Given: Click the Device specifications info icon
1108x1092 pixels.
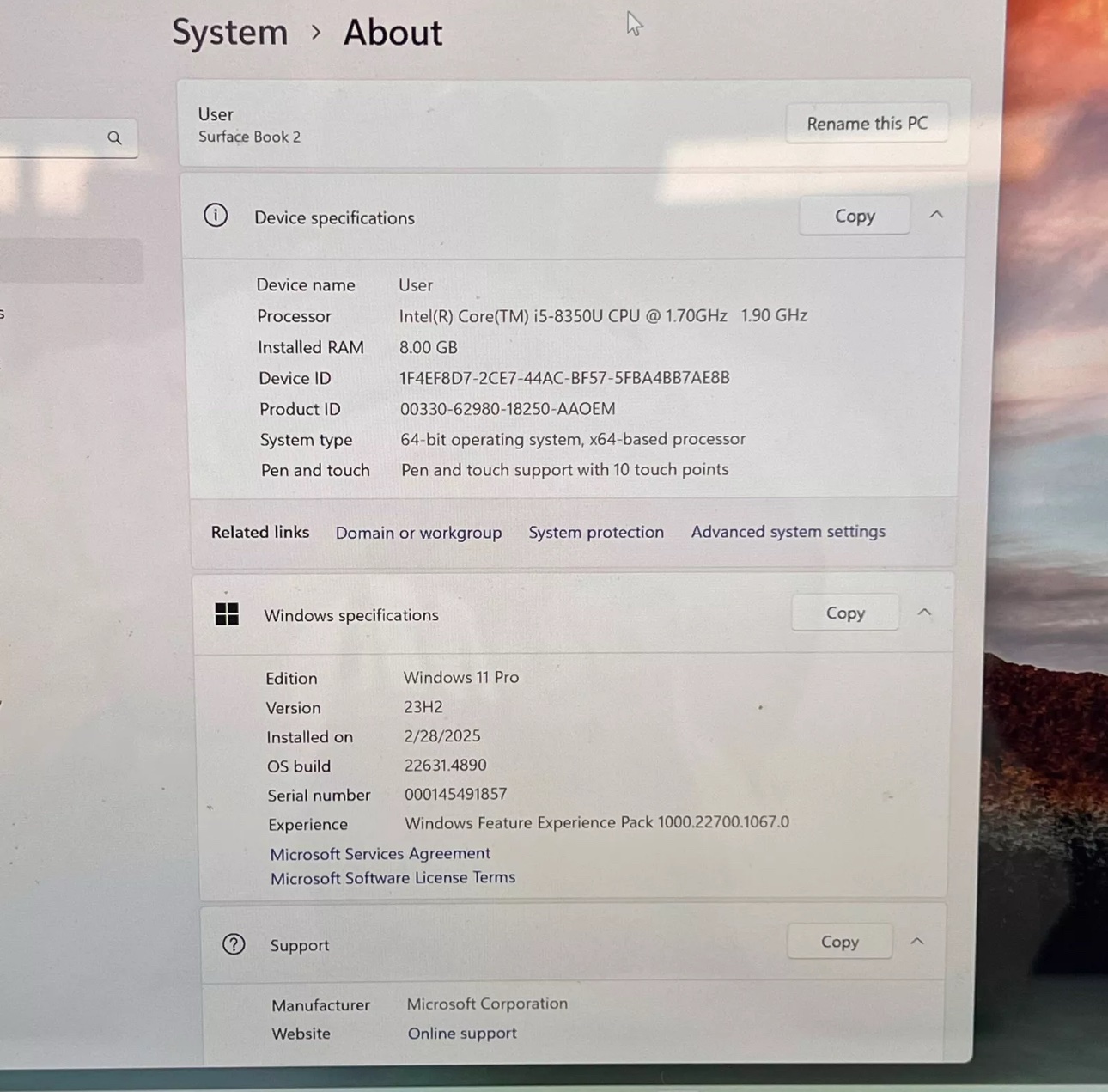Looking at the screenshot, I should coord(216,215).
